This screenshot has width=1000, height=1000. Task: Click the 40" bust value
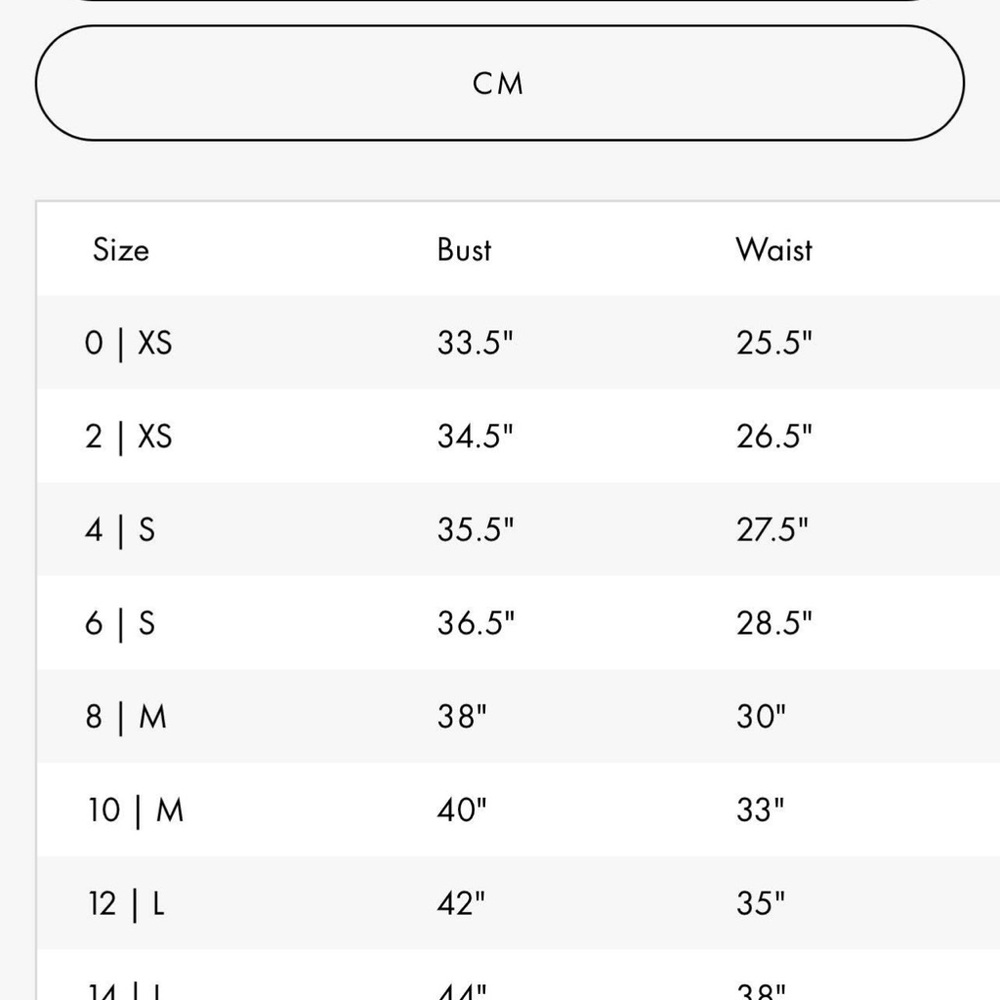click(x=462, y=810)
